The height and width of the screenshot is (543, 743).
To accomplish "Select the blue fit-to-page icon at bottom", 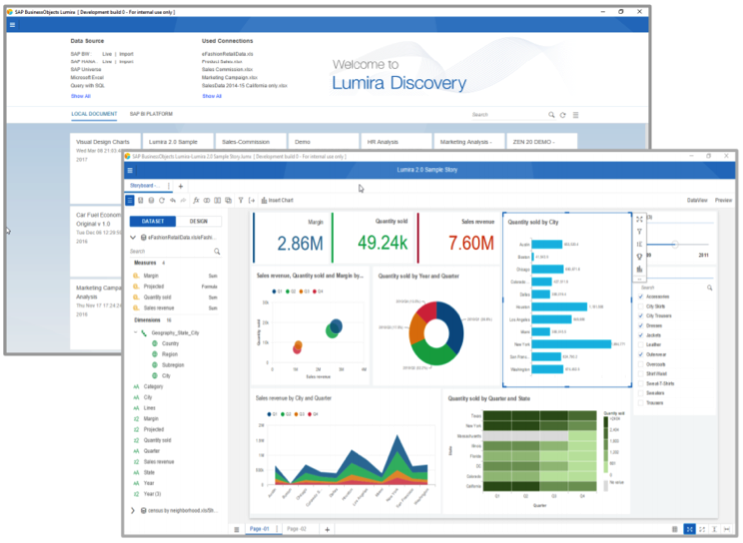I will 689,529.
